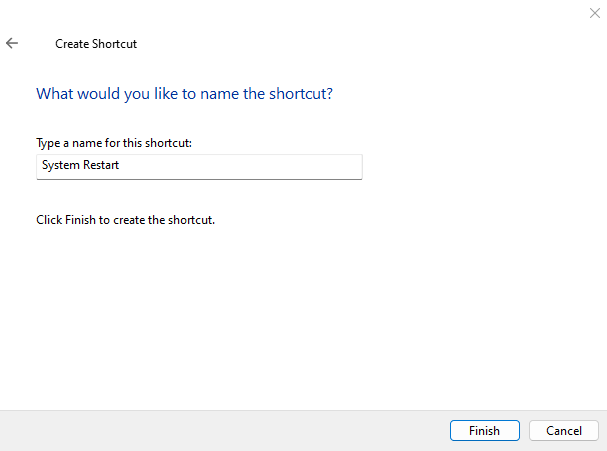607x451 pixels.
Task: Click the gray footer bar beside Finish
Action: point(225,430)
